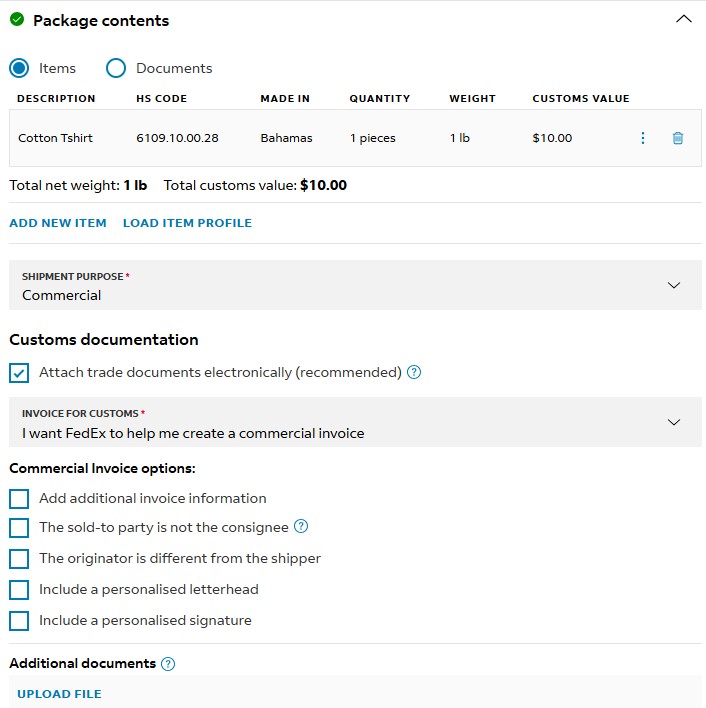Collapse the Package contents section
The image size is (706, 708).
coord(684,19)
